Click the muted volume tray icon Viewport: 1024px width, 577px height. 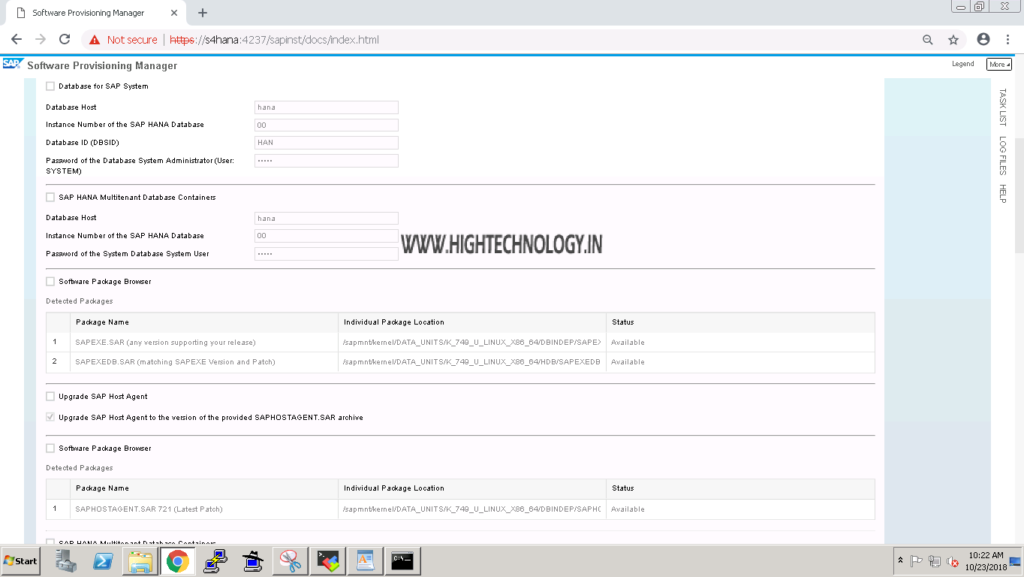coord(953,561)
